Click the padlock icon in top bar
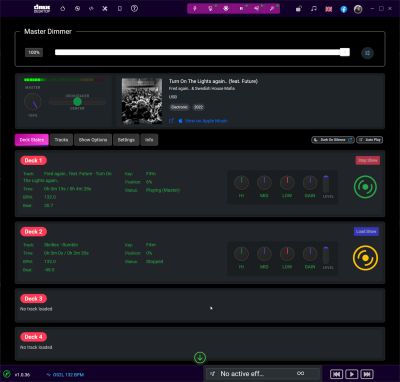The height and width of the screenshot is (382, 400). point(299,9)
